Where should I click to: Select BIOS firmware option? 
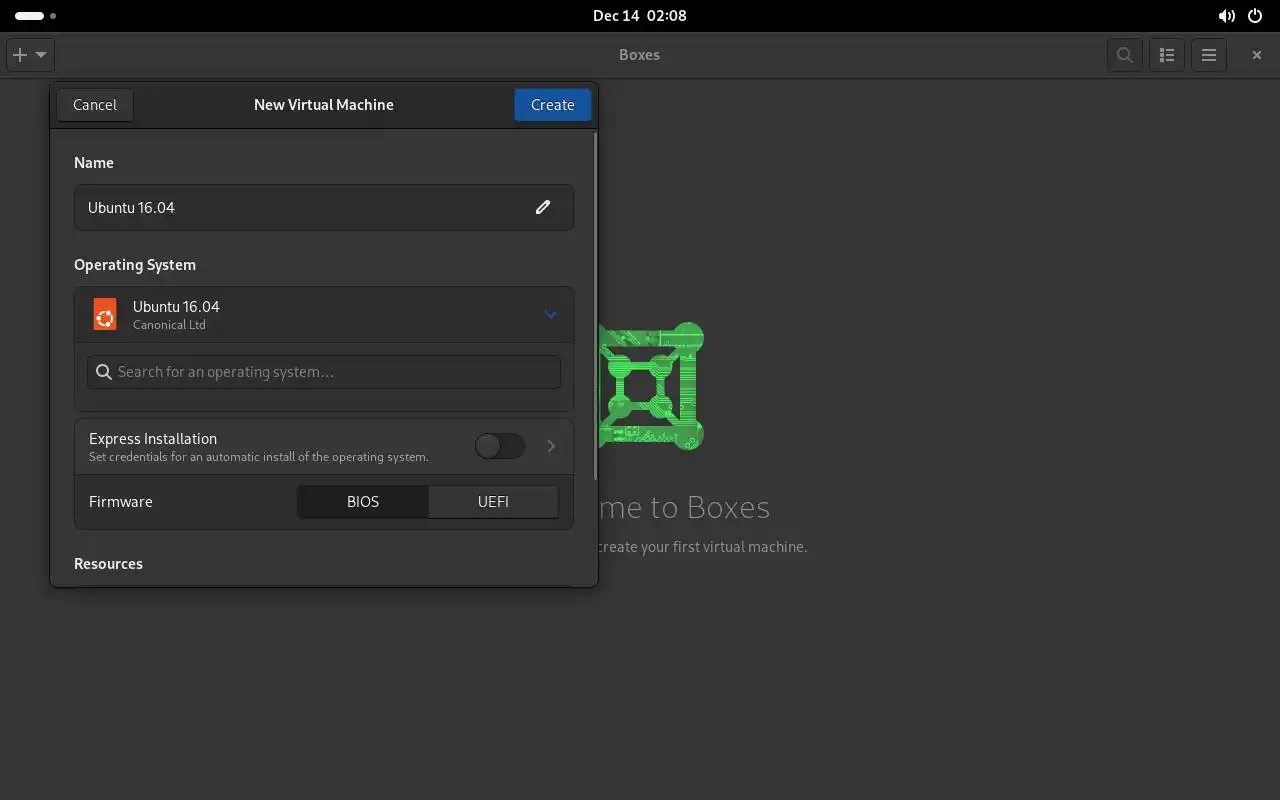tap(363, 502)
